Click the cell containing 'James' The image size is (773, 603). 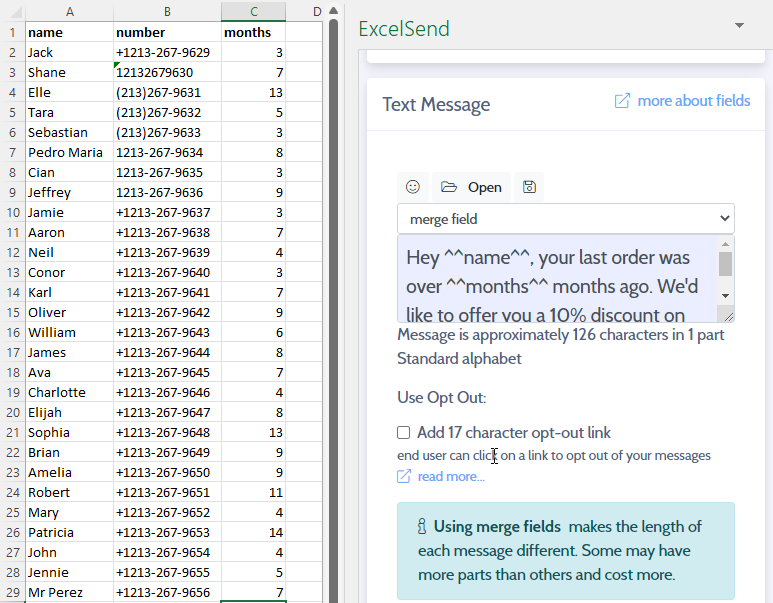click(70, 353)
